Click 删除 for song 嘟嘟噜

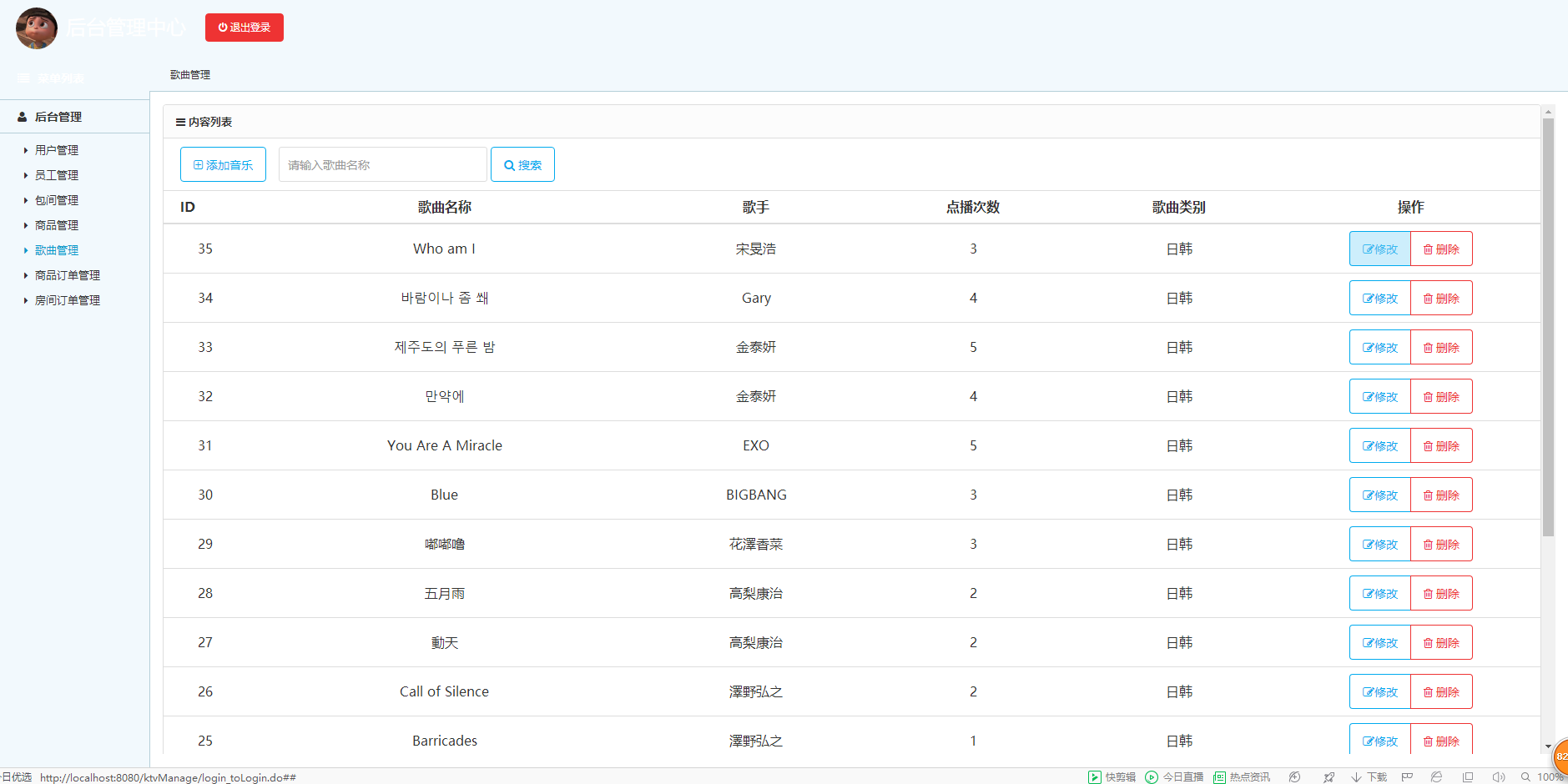[x=1441, y=544]
